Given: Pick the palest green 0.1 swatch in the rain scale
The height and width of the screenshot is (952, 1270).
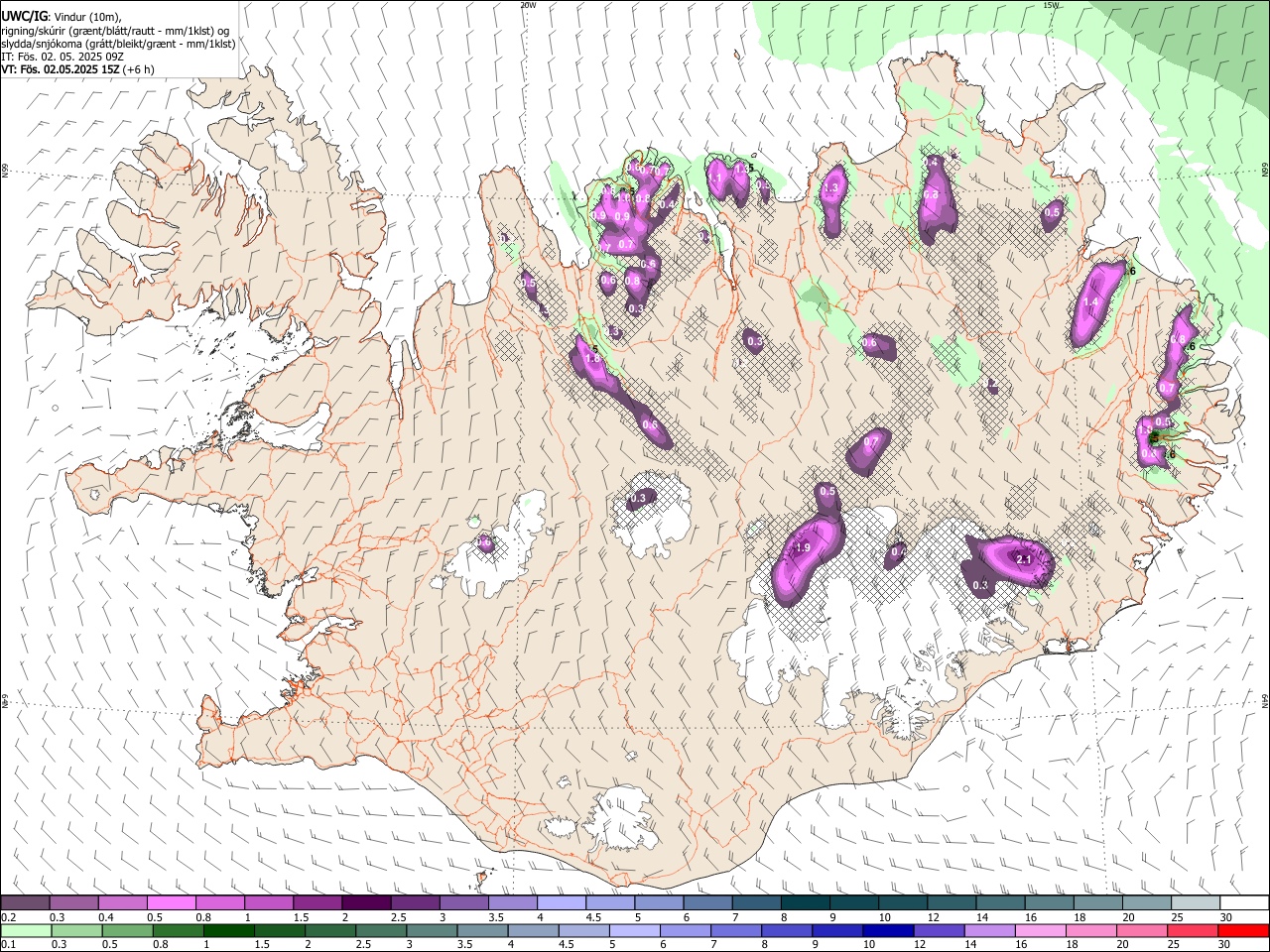Looking at the screenshot, I should 26,931.
